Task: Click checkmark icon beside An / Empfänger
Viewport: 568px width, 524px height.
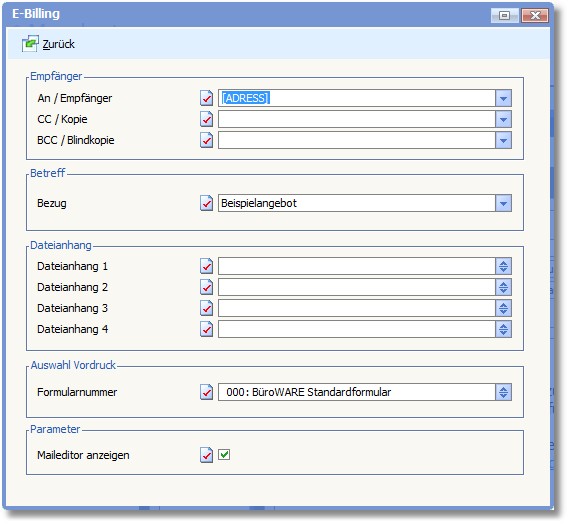Action: (206, 98)
